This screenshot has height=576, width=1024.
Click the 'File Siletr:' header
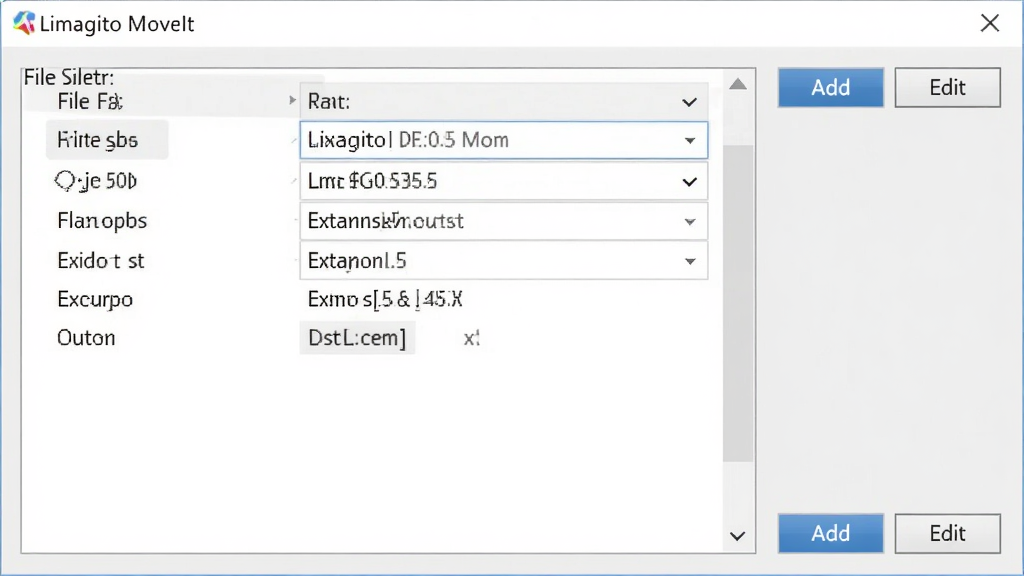coord(69,77)
